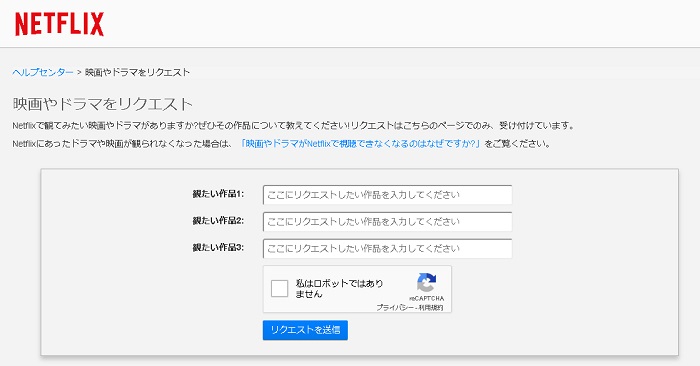Open the reCAPTCHA 利用規約 link
This screenshot has height=366, width=700.
coord(431,308)
